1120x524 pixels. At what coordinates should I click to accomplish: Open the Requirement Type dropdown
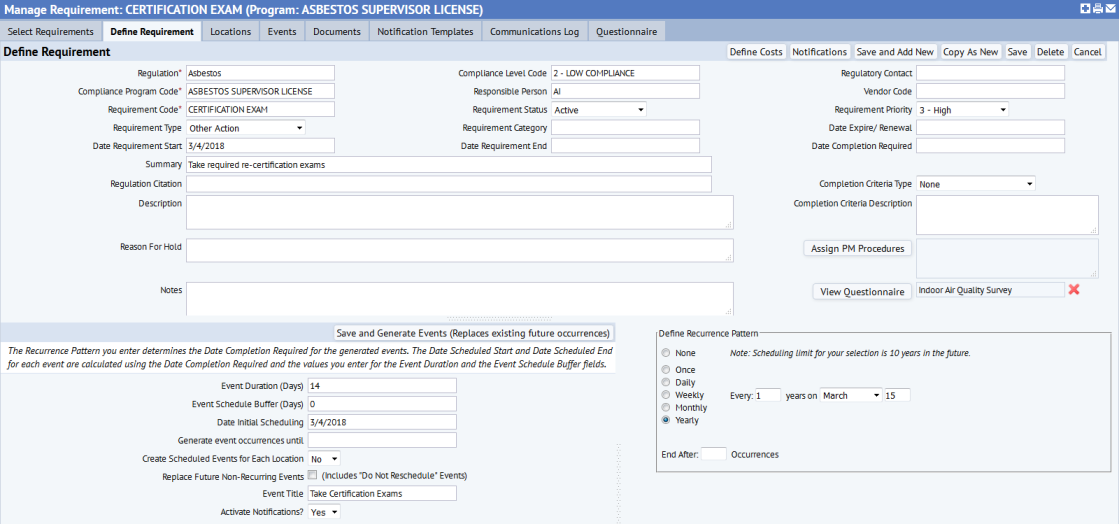[245, 128]
